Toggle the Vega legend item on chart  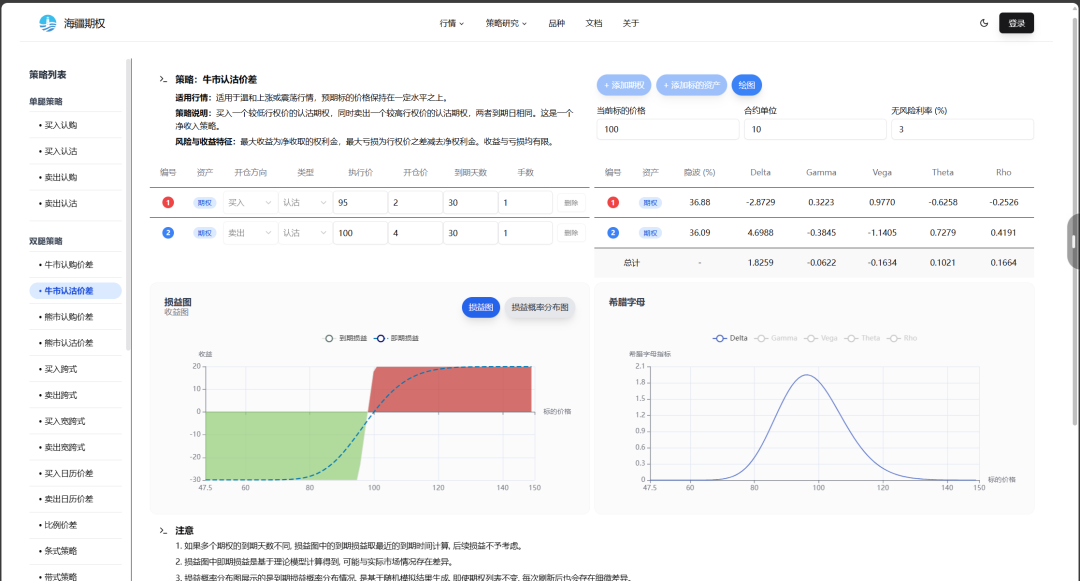click(x=822, y=338)
